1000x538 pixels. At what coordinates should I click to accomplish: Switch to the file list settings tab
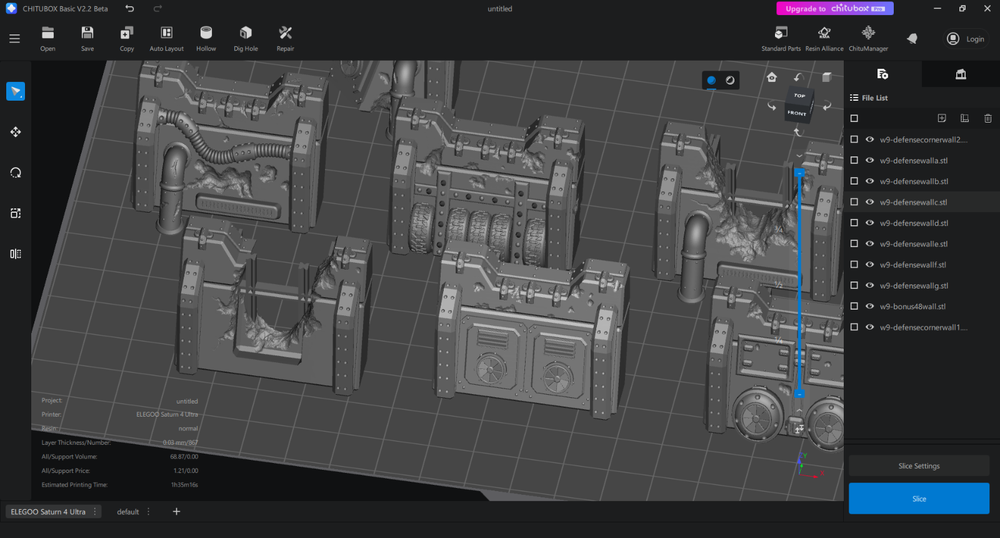click(883, 74)
